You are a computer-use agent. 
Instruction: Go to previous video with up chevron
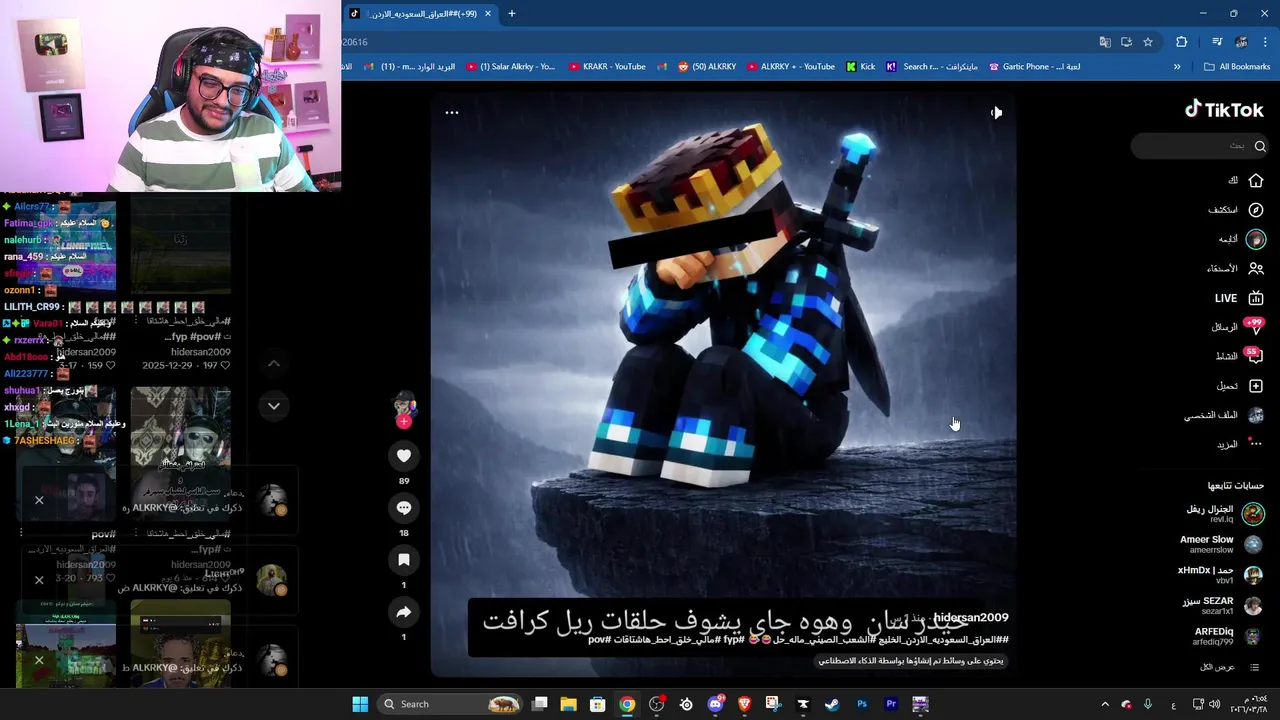(x=274, y=363)
